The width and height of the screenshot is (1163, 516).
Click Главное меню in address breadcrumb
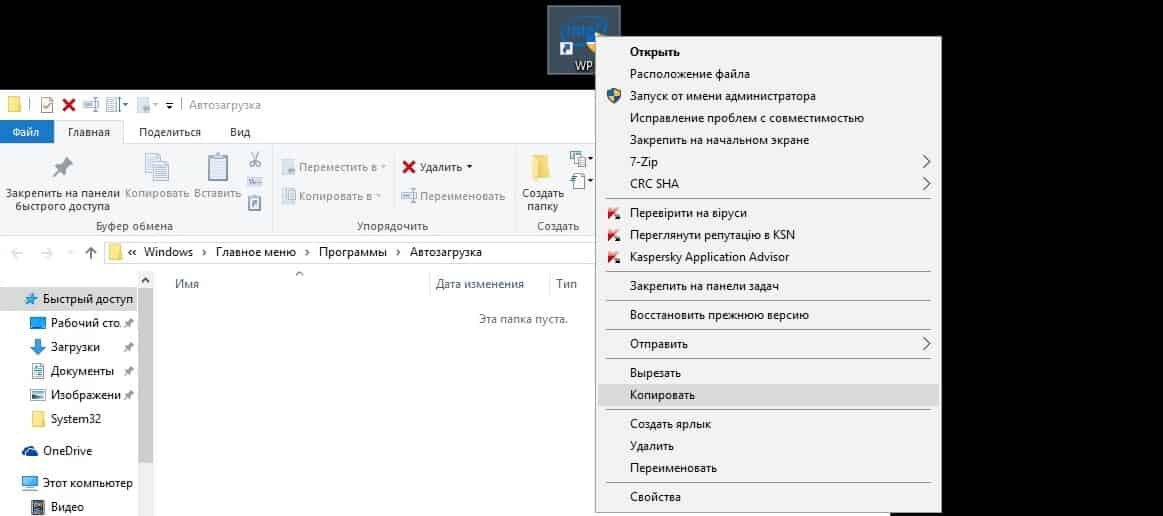click(x=256, y=252)
